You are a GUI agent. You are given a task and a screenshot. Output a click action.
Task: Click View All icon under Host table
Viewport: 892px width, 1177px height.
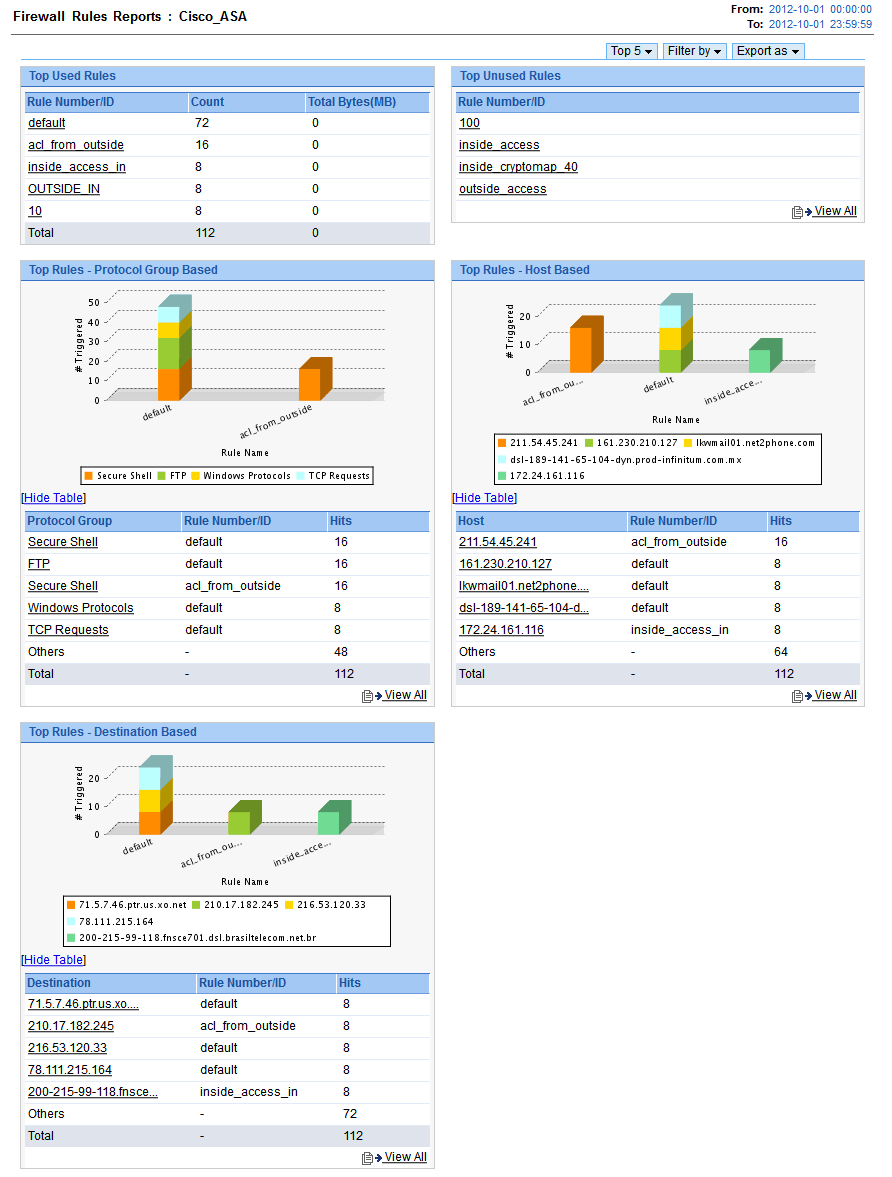(x=801, y=697)
